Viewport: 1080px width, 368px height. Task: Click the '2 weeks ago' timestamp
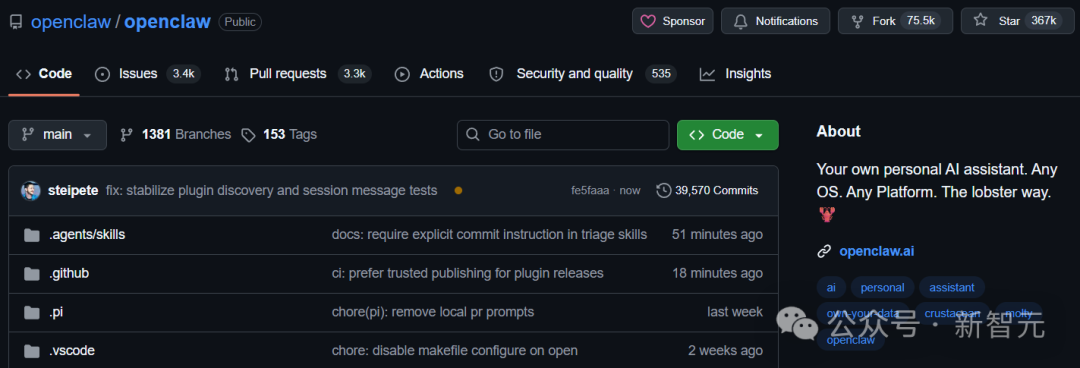(x=725, y=351)
